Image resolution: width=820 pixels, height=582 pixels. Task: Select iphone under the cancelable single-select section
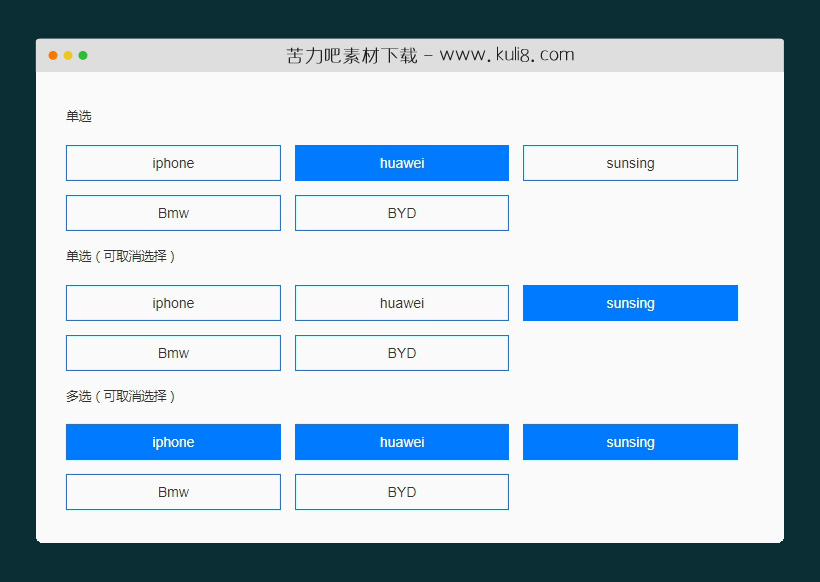[x=172, y=303]
